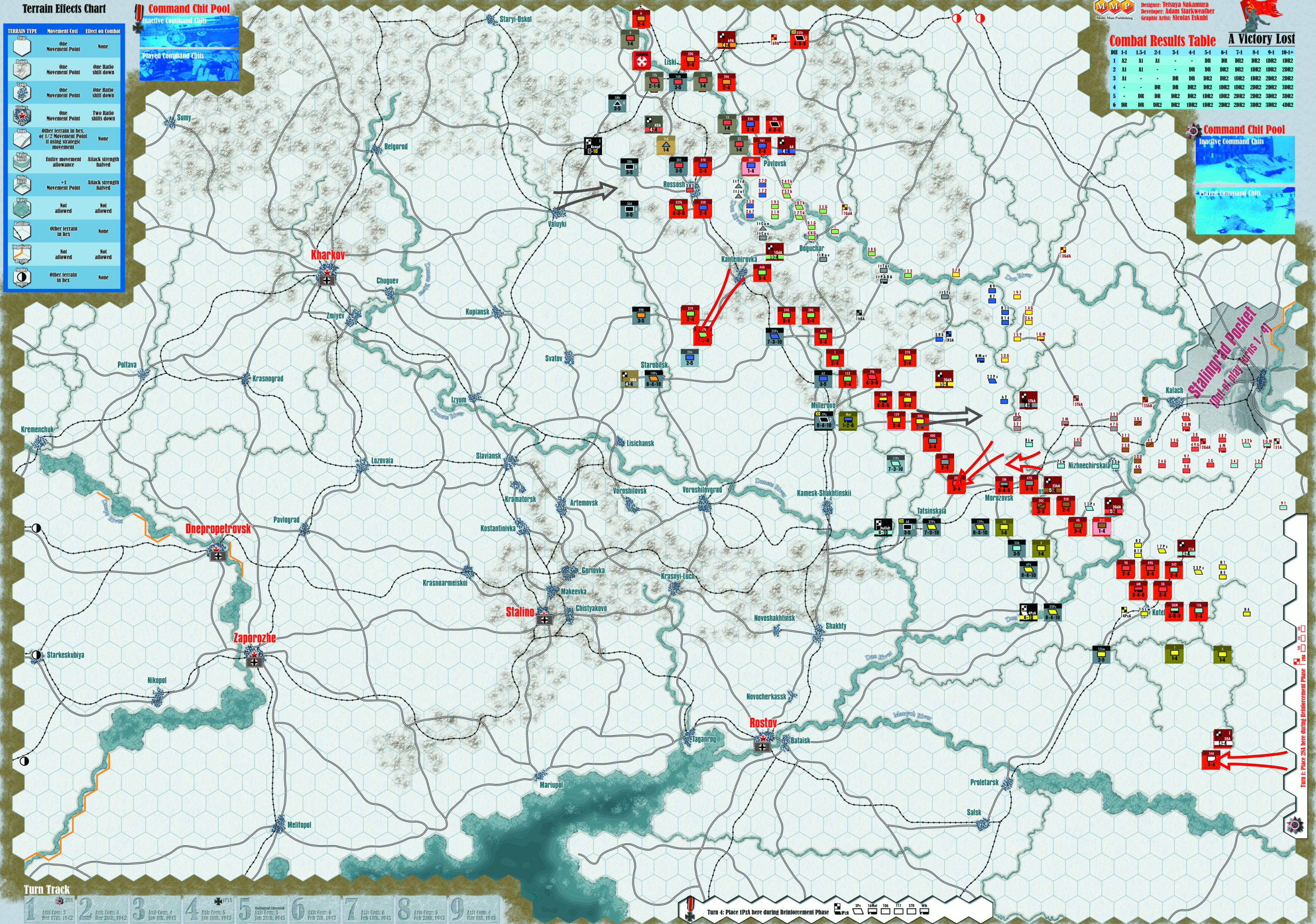
Task: Select the 6A 4-4 headquarters counter
Action: coord(786,146)
